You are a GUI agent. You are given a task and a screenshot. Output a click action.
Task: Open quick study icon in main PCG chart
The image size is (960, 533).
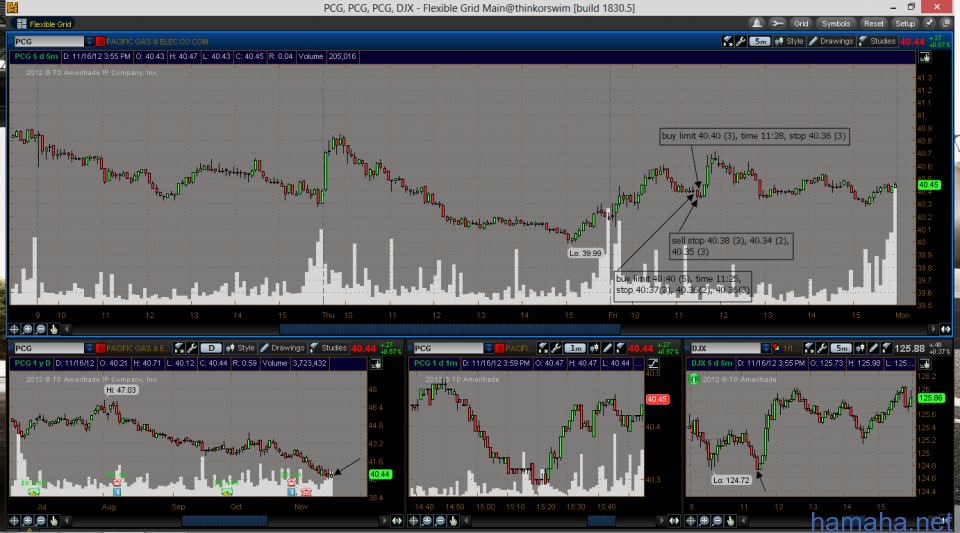[x=727, y=42]
